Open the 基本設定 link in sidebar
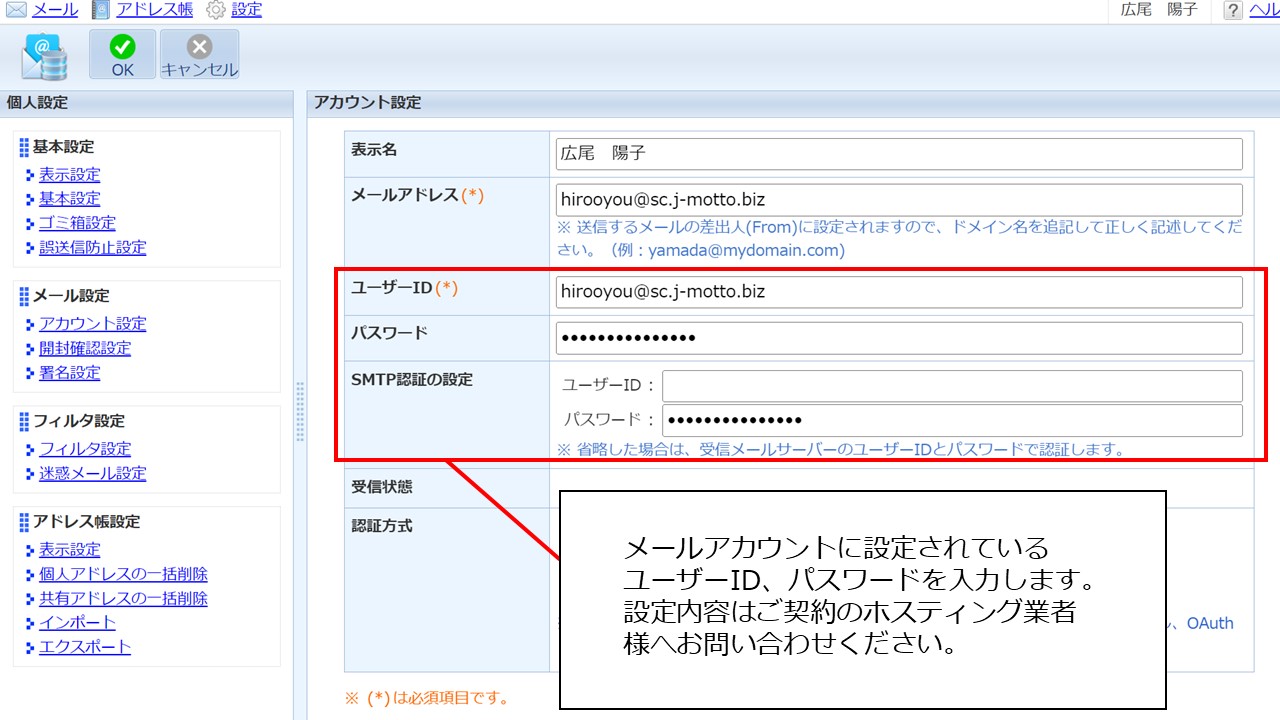1280x720 pixels. pyautogui.click(x=70, y=199)
